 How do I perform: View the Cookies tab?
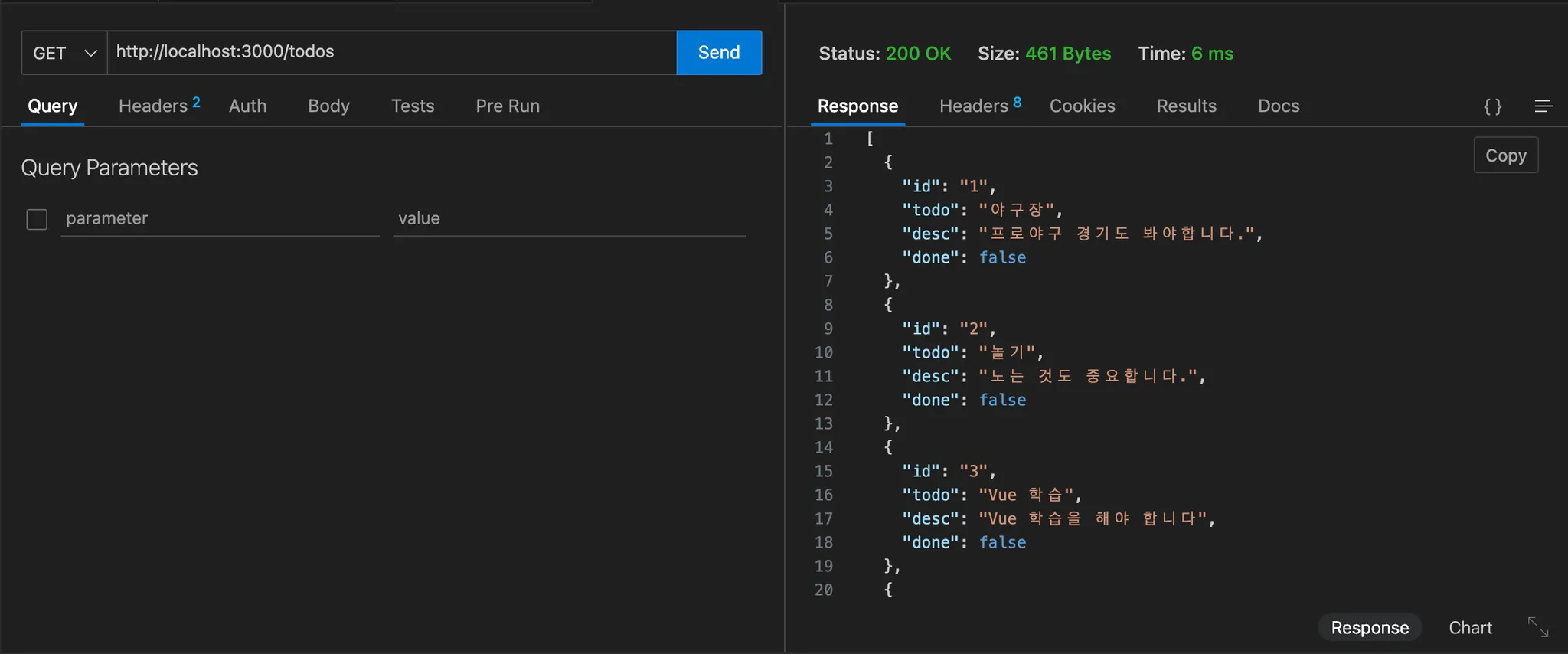click(1082, 106)
